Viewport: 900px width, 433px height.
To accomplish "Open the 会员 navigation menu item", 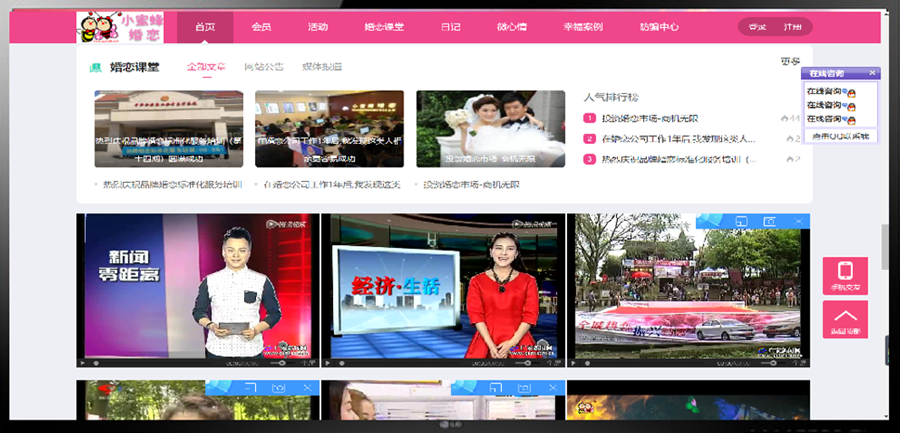I will (261, 27).
